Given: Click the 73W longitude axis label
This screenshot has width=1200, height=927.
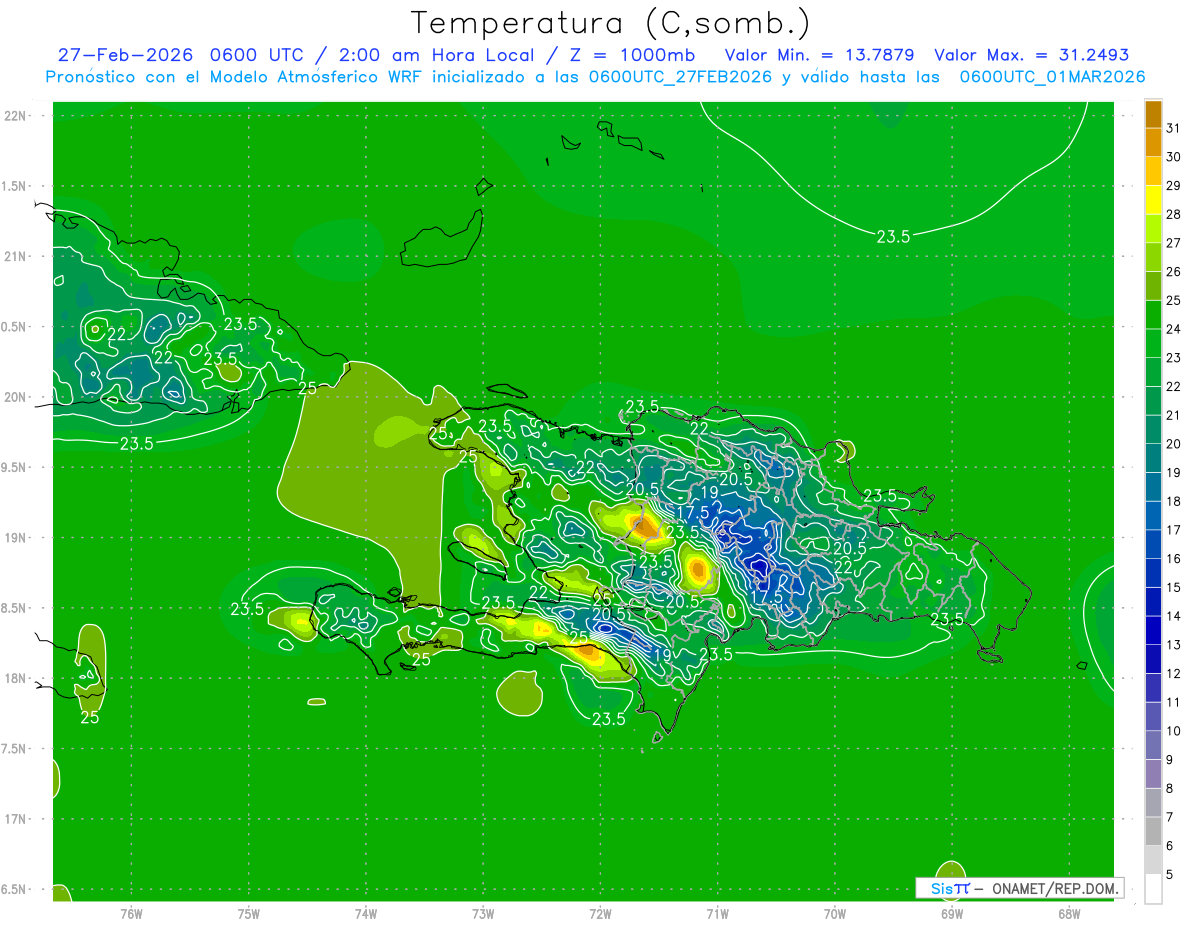Looking at the screenshot, I should click(x=483, y=913).
